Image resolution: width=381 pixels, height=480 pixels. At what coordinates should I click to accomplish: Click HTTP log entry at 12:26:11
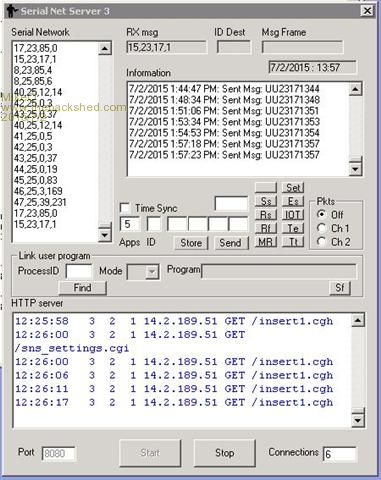pos(174,389)
